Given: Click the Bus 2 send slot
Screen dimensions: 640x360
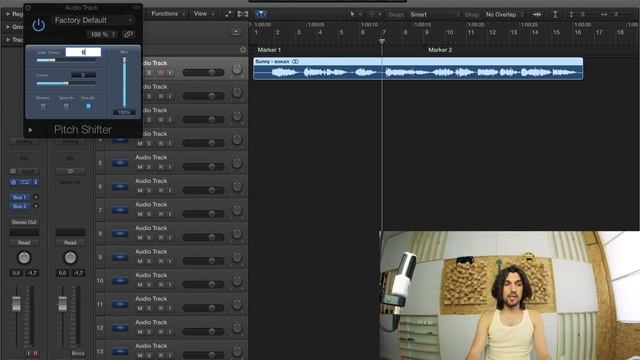Looking at the screenshot, I should [x=19, y=206].
